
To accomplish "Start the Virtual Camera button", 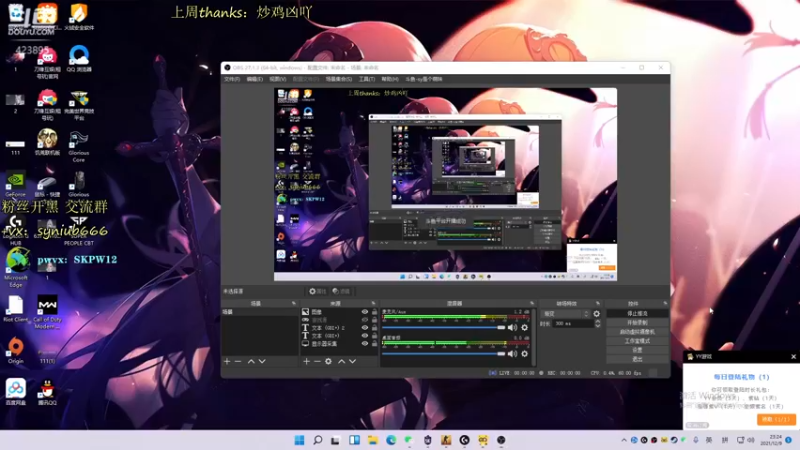I will [637, 332].
